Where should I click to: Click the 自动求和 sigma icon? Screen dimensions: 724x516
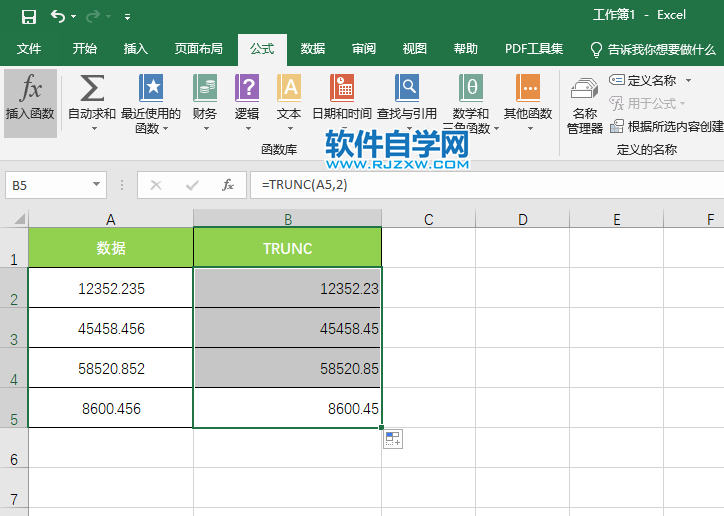92,88
